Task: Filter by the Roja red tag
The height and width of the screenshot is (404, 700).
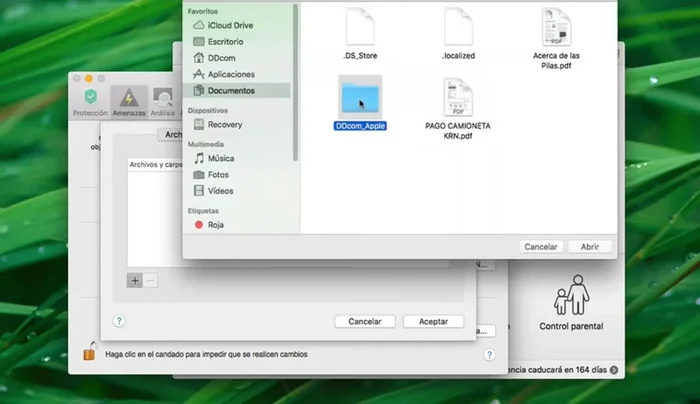Action: pyautogui.click(x=214, y=225)
